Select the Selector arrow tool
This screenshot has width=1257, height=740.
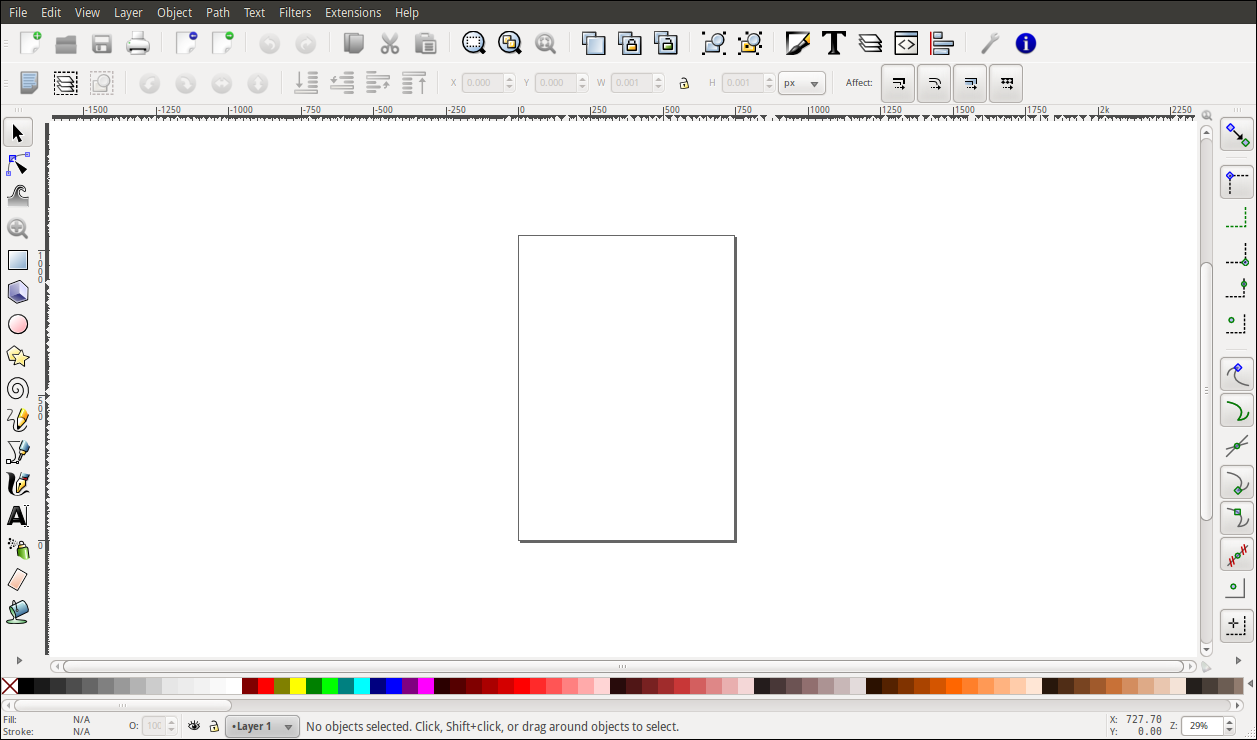[18, 132]
